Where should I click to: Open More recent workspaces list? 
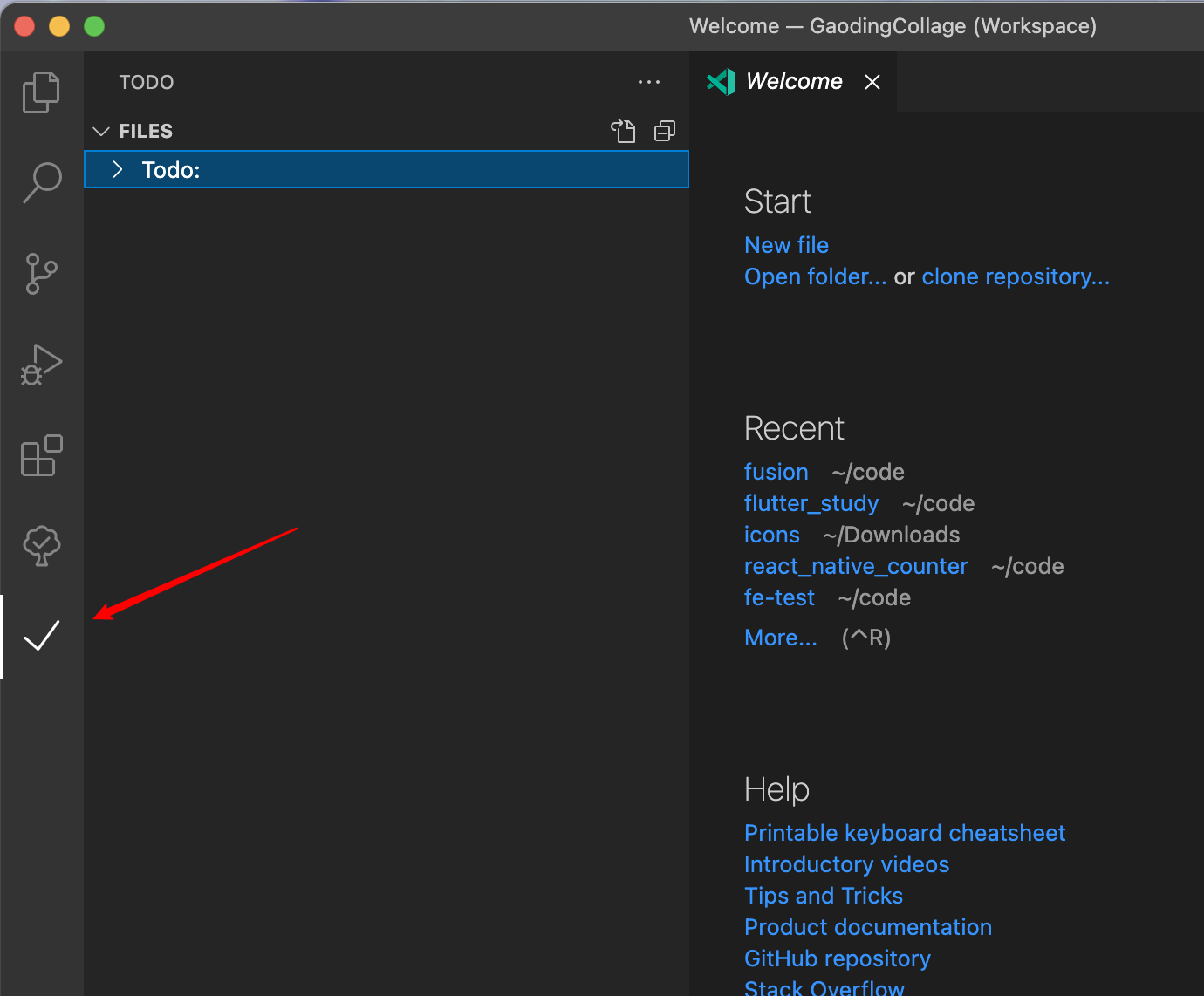[780, 638]
